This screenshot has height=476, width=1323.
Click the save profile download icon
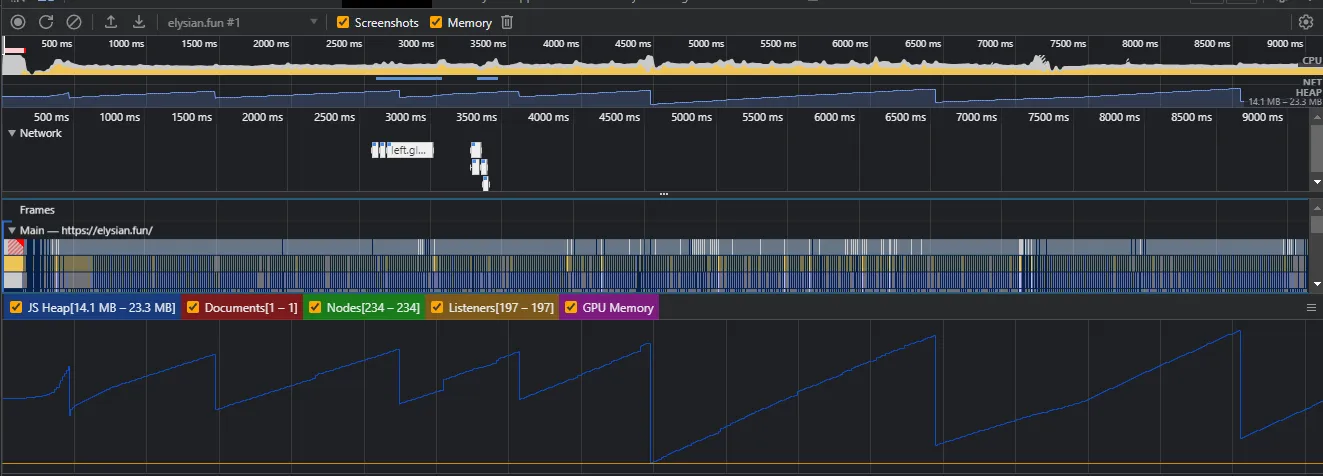[x=139, y=22]
